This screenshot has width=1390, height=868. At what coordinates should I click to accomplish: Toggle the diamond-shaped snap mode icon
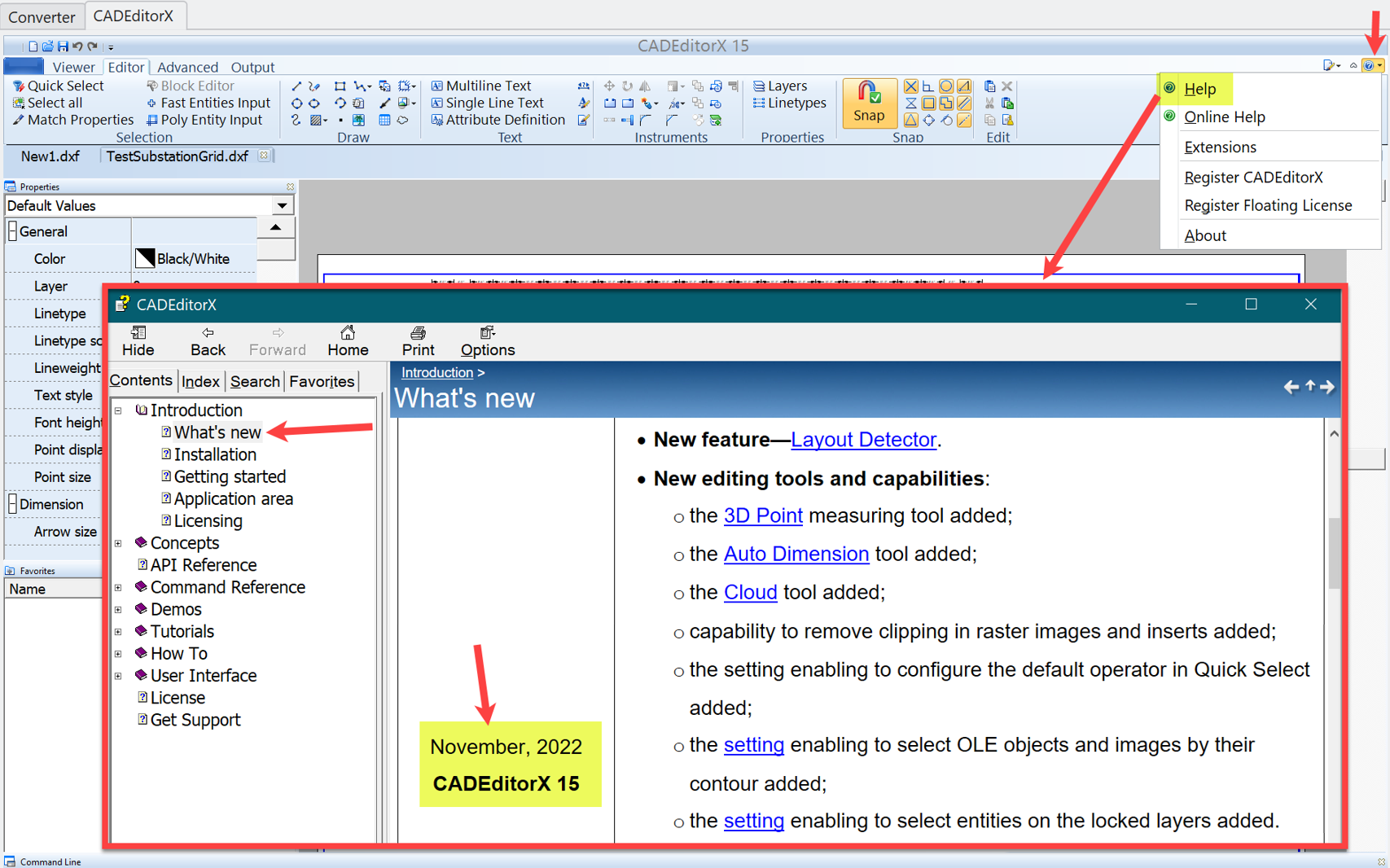928,121
